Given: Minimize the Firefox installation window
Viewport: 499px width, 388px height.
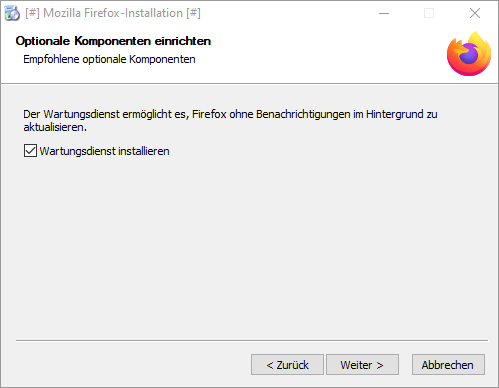Looking at the screenshot, I should 384,13.
